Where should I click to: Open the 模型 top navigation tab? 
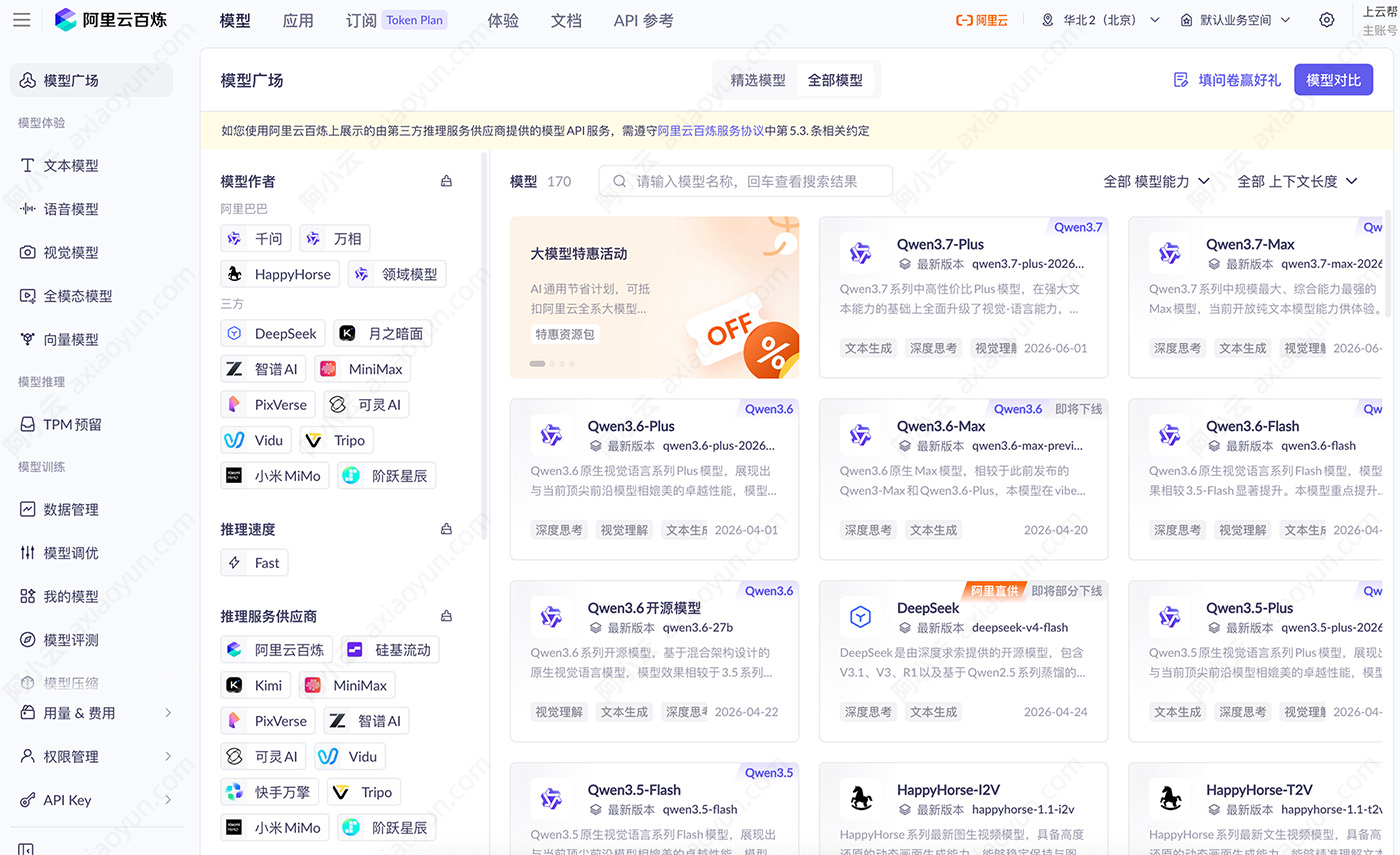point(235,20)
